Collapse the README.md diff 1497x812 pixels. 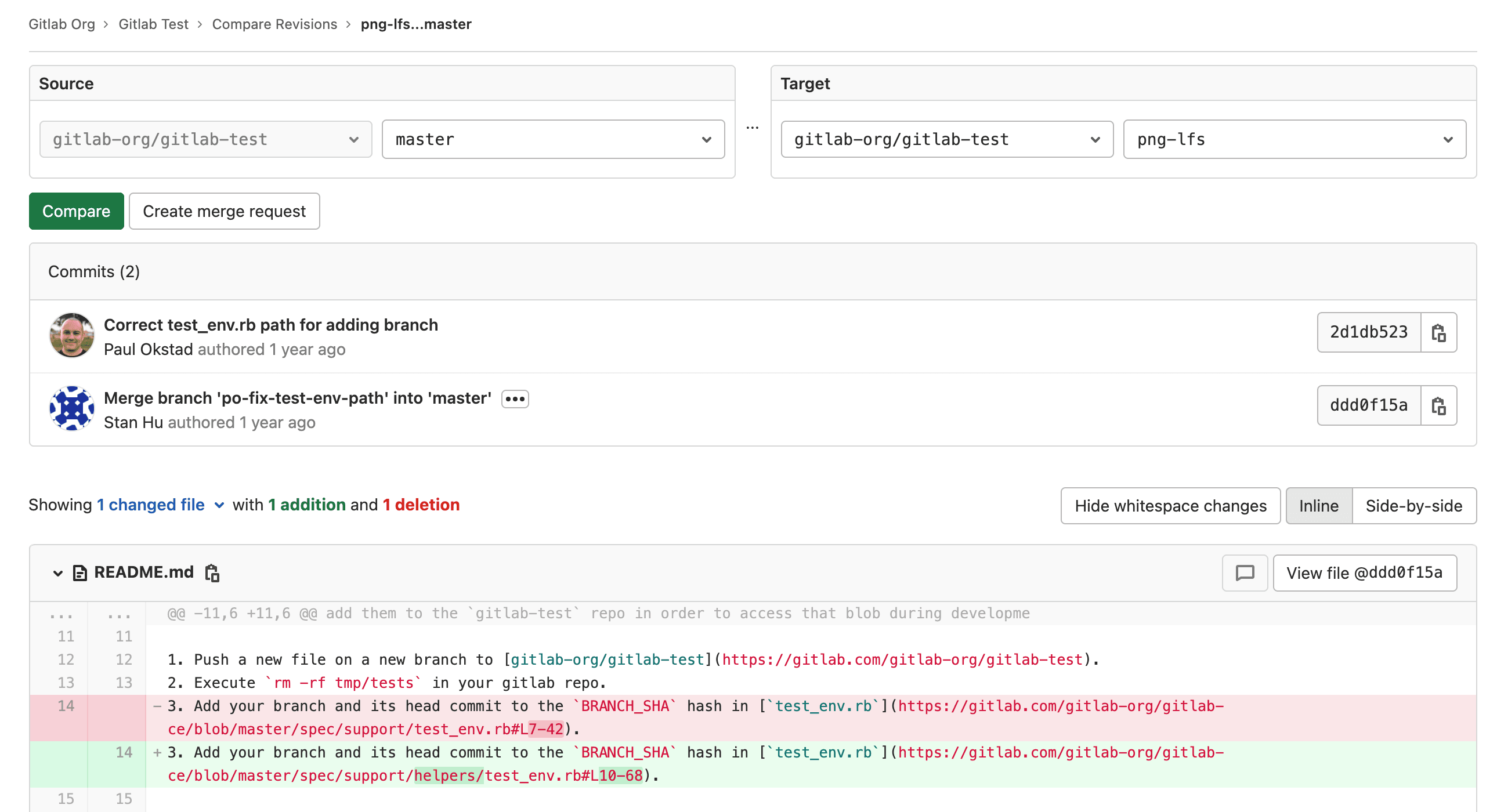[x=57, y=573]
